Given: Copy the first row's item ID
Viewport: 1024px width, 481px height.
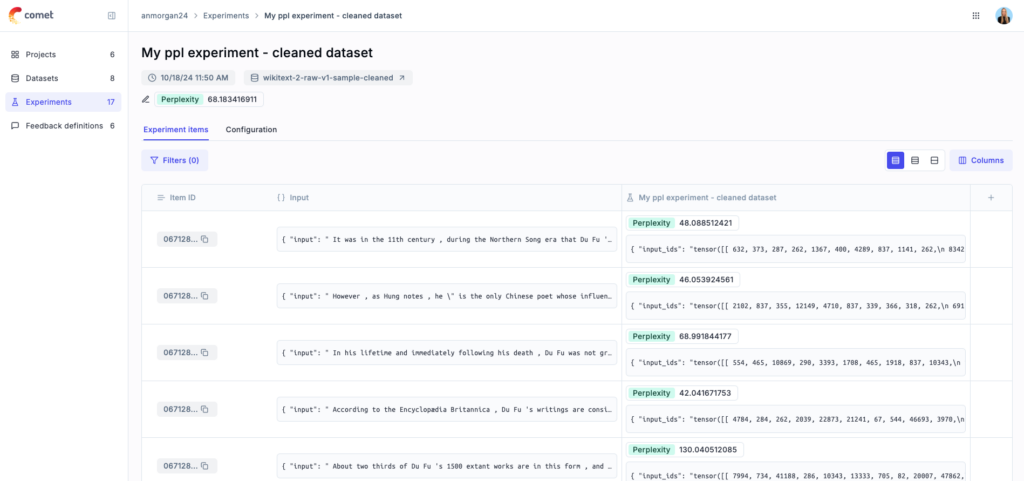Looking at the screenshot, I should 205,239.
